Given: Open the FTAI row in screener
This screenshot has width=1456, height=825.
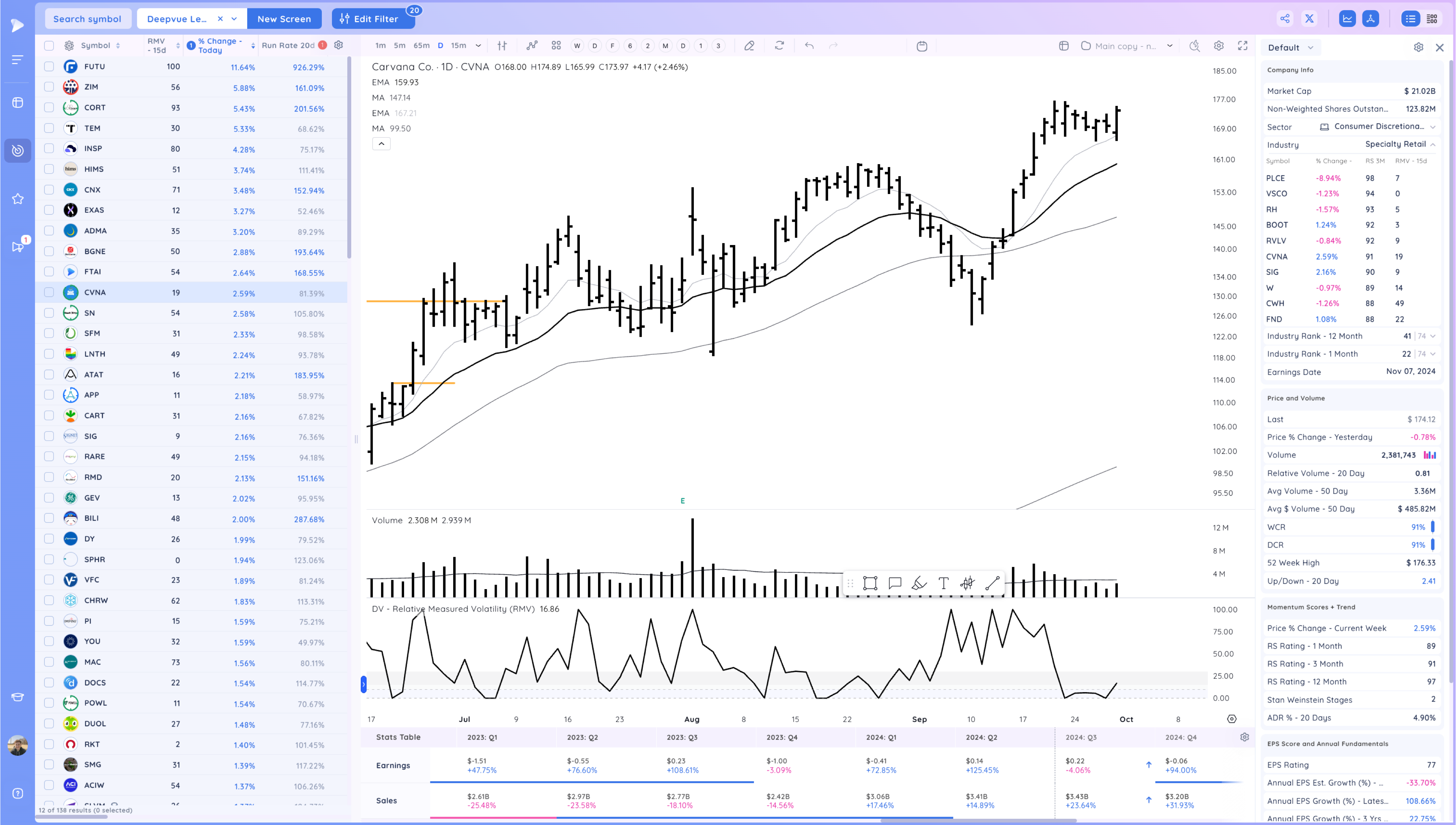Looking at the screenshot, I should [x=191, y=272].
